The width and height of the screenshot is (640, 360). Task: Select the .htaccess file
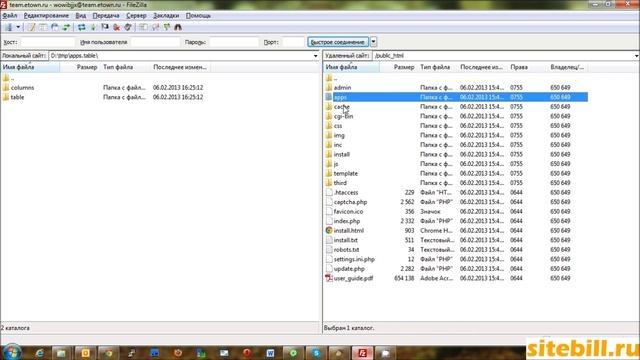[x=346, y=192]
